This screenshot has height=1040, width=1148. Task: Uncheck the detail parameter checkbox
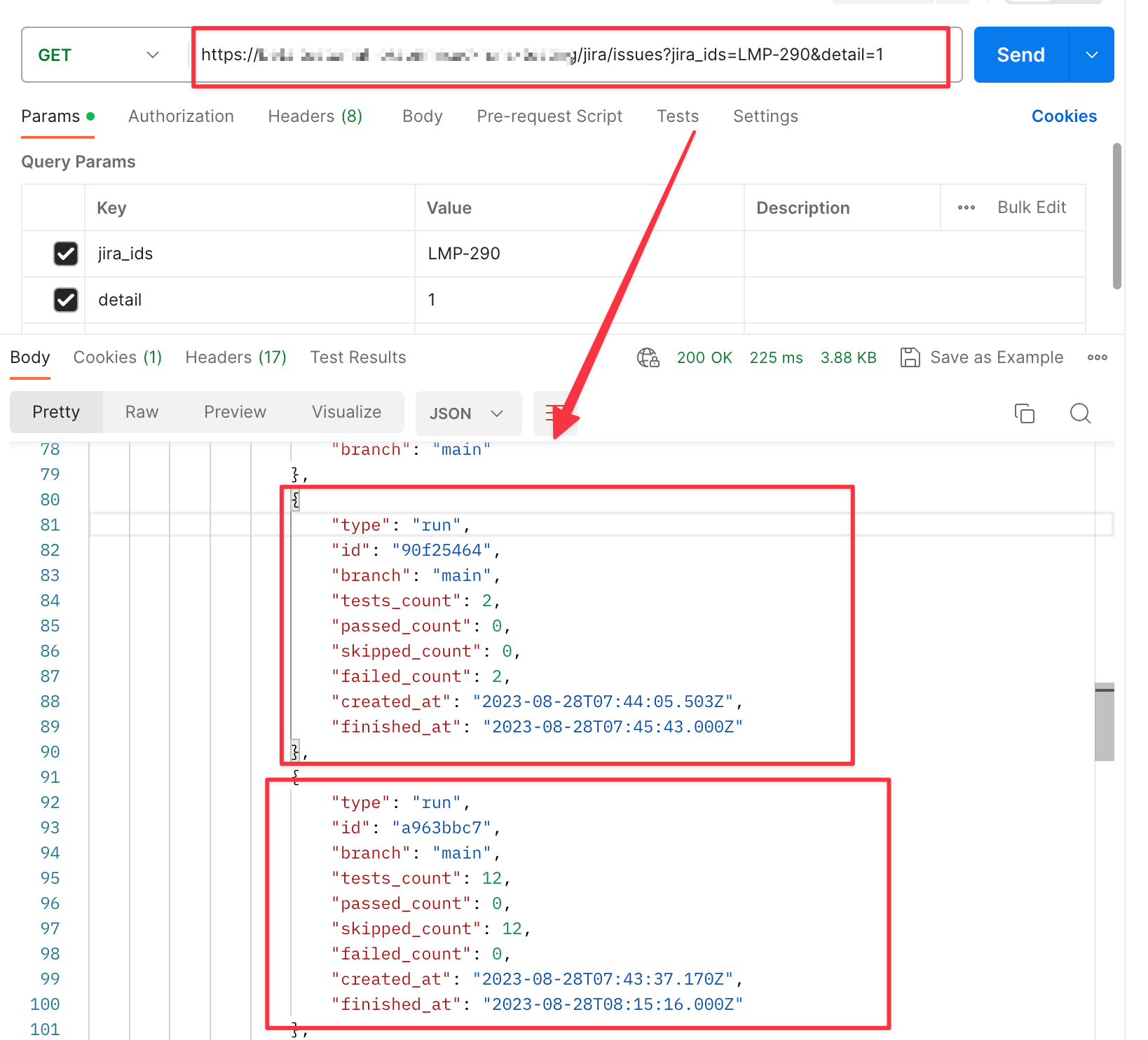(x=66, y=300)
